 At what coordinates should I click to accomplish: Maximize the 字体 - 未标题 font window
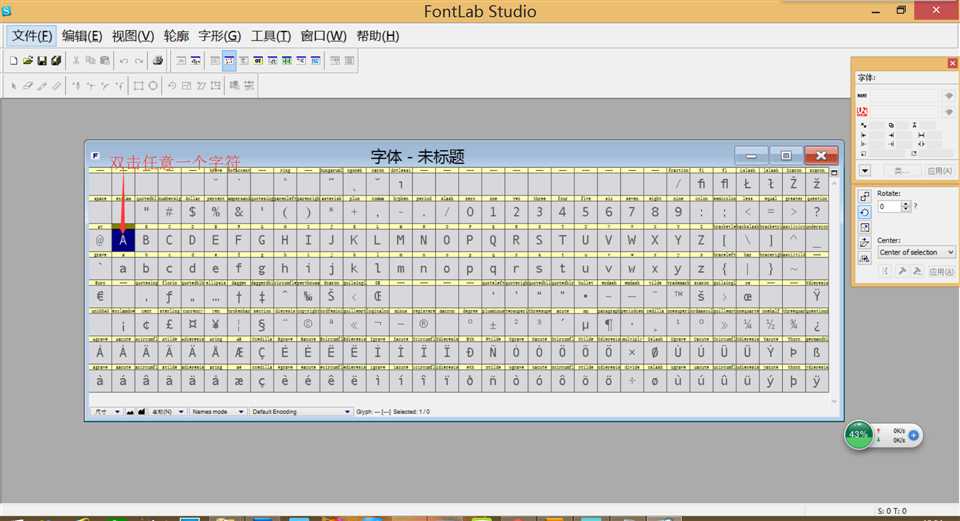pos(786,156)
